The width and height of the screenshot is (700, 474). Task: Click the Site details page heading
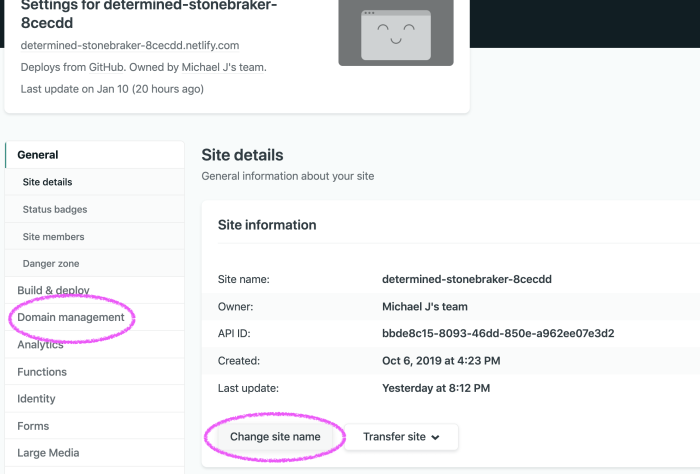(242, 155)
